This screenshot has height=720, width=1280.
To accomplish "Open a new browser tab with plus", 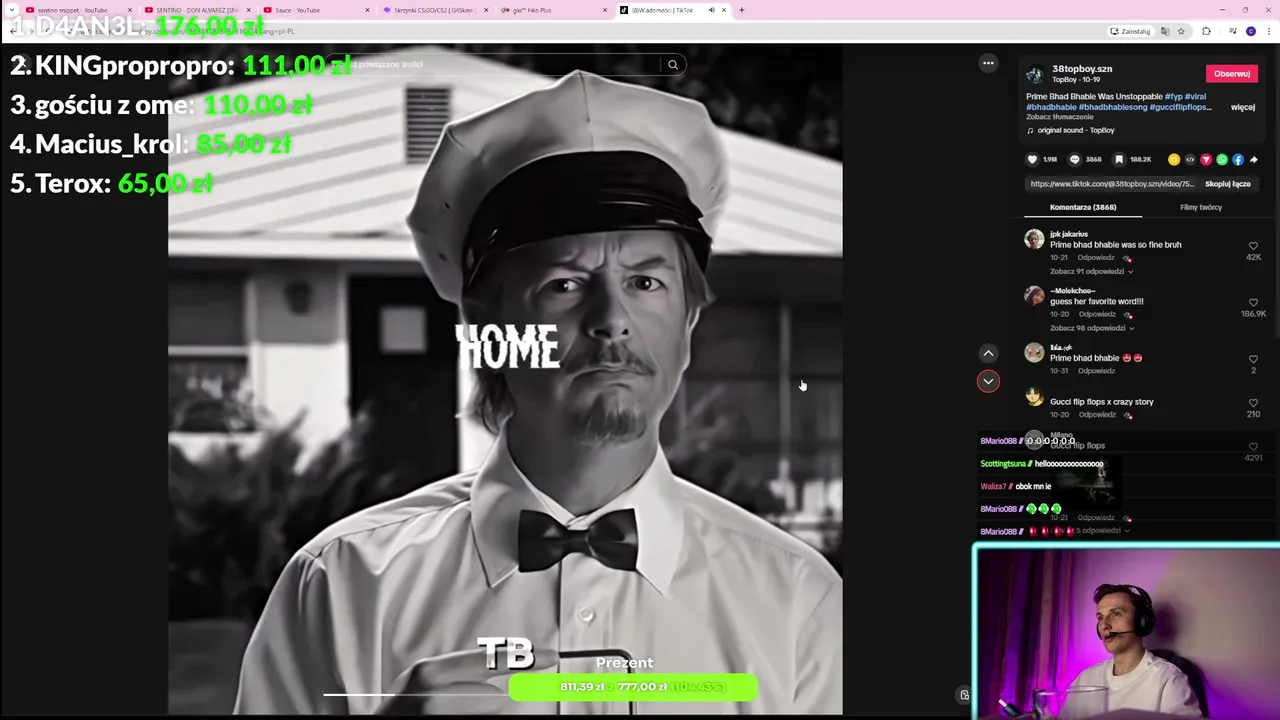I will pos(741,10).
